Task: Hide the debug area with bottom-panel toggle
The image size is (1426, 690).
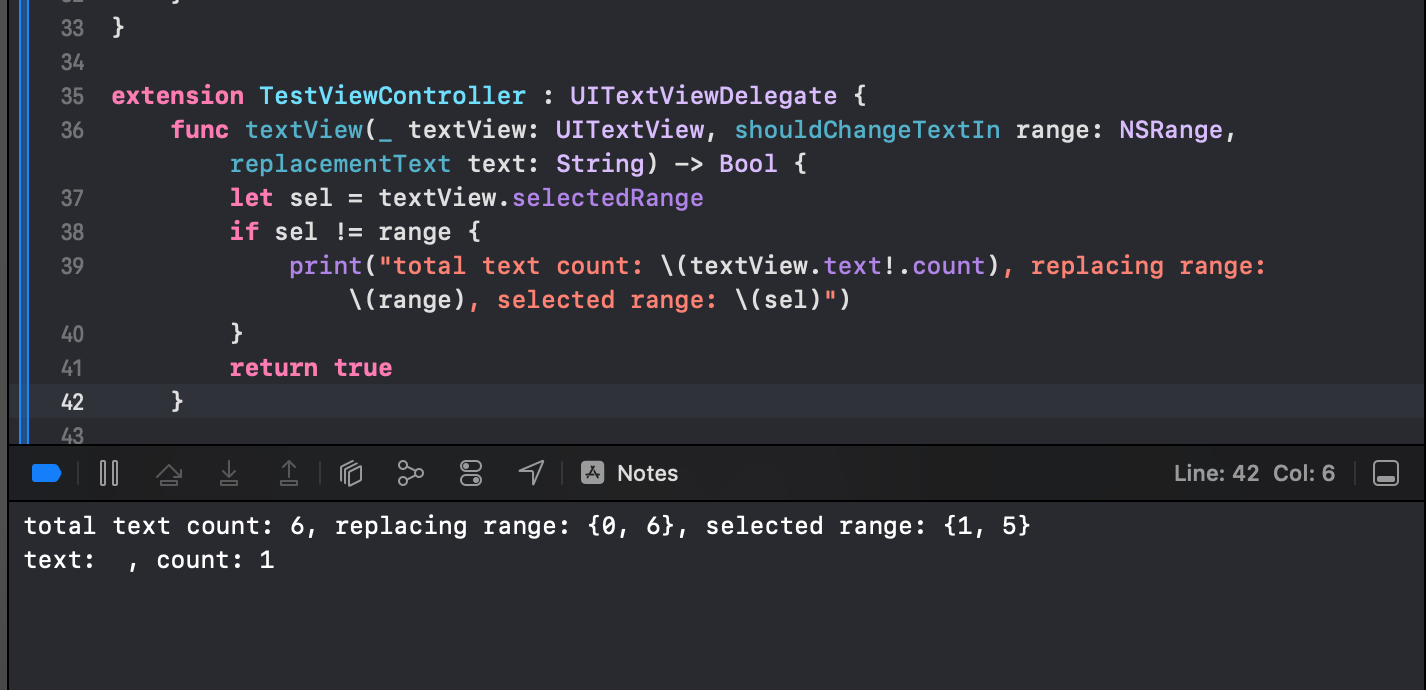Action: [x=1385, y=473]
